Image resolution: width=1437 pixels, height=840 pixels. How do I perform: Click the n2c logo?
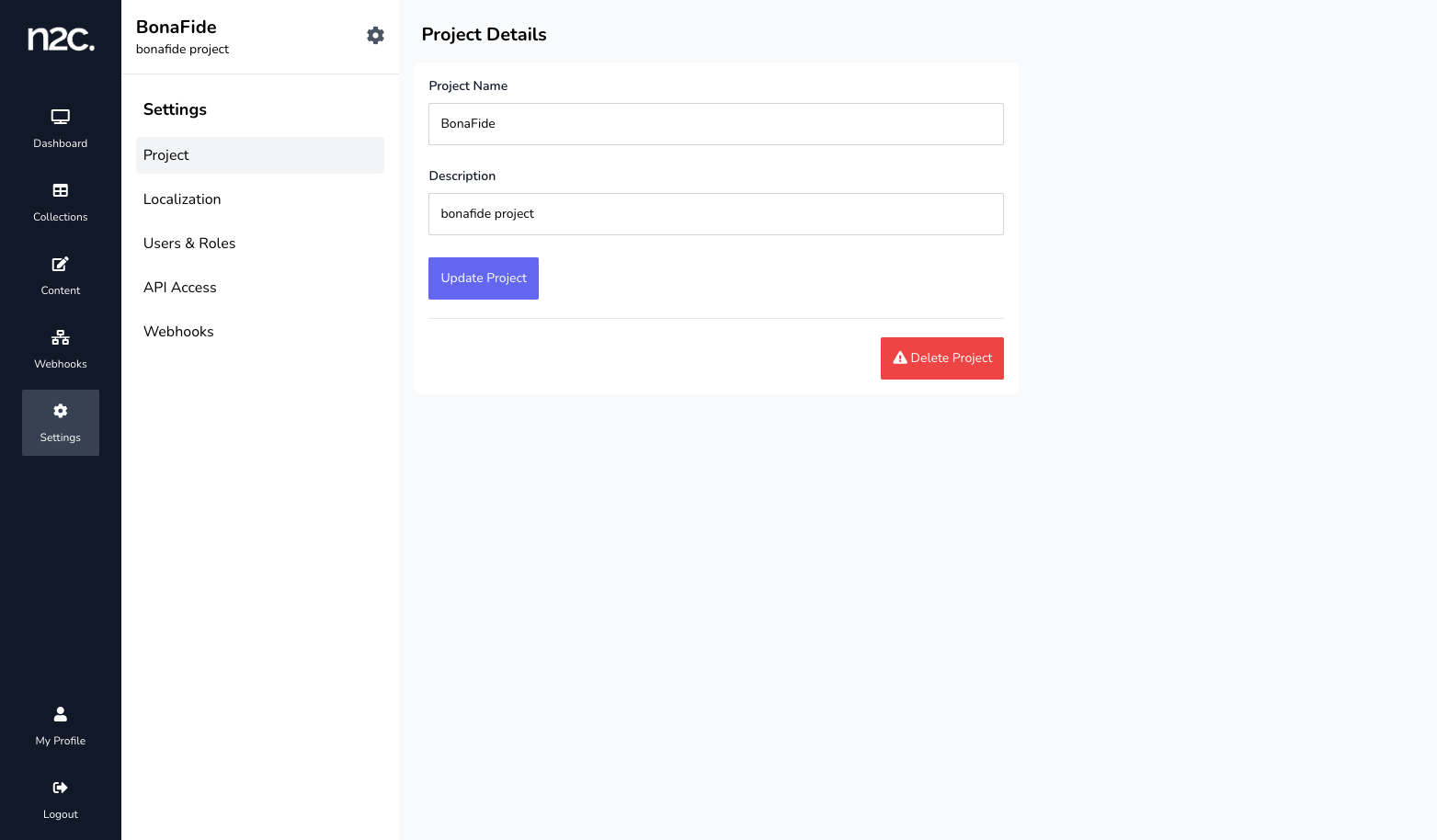[x=61, y=39]
